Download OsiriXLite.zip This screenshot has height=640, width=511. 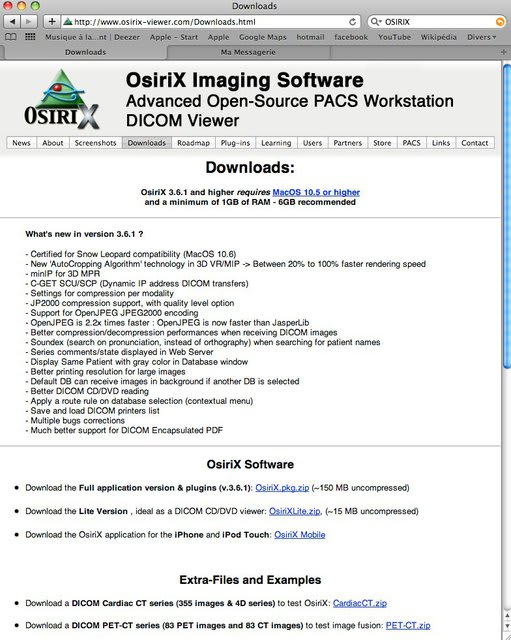click(295, 511)
